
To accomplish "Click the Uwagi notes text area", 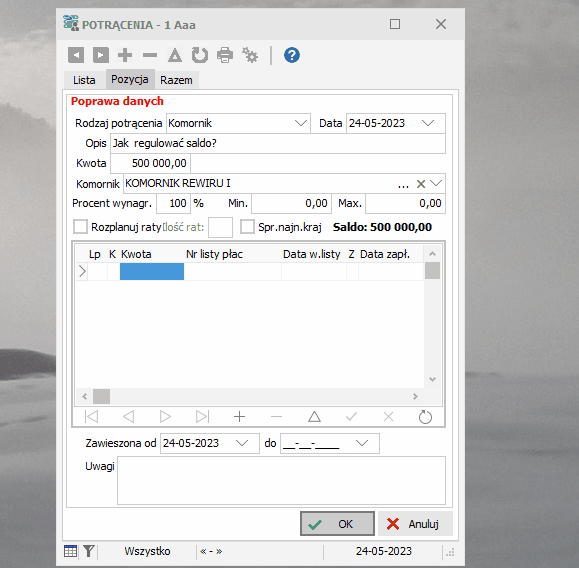I will click(281, 480).
